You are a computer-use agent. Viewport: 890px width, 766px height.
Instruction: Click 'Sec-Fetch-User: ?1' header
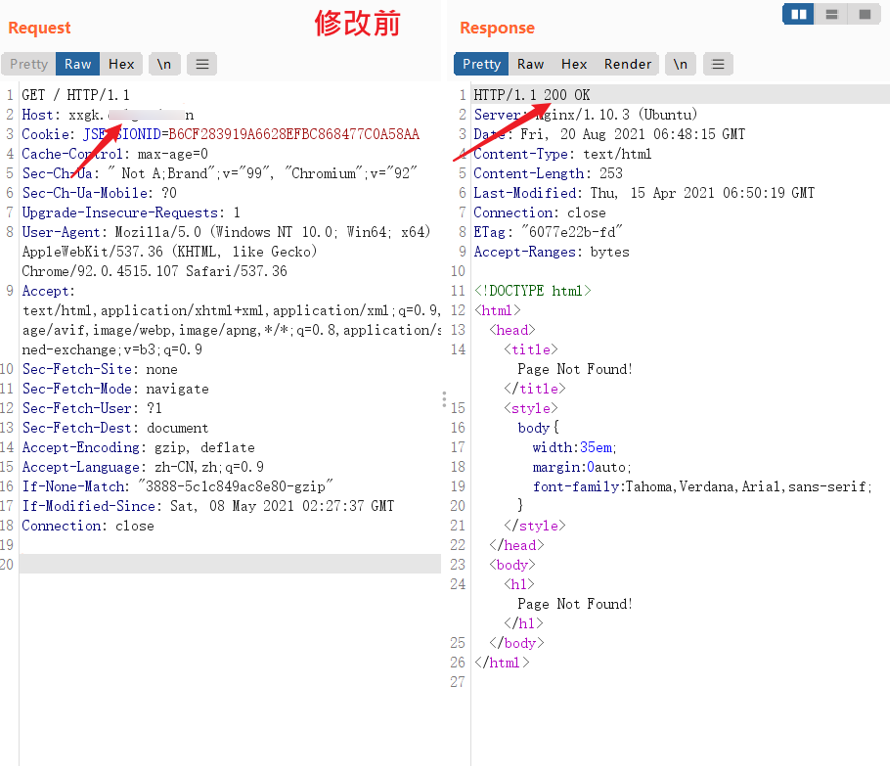(x=92, y=408)
